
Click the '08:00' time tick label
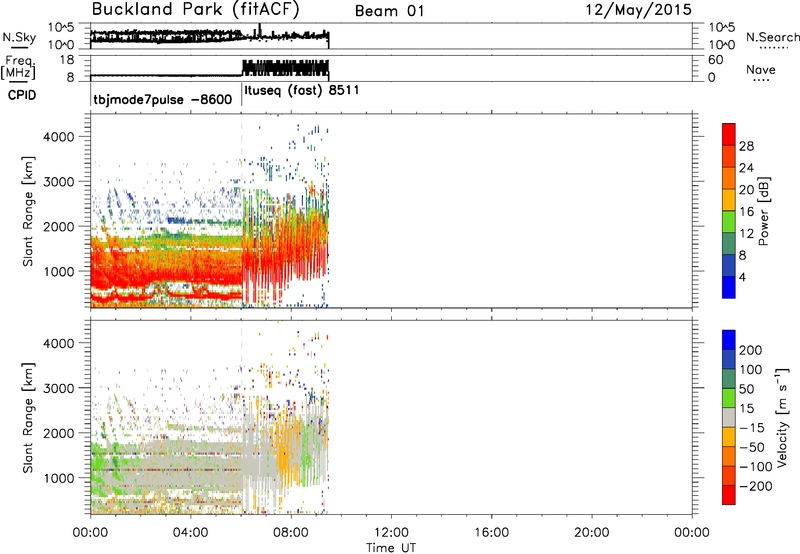(290, 533)
